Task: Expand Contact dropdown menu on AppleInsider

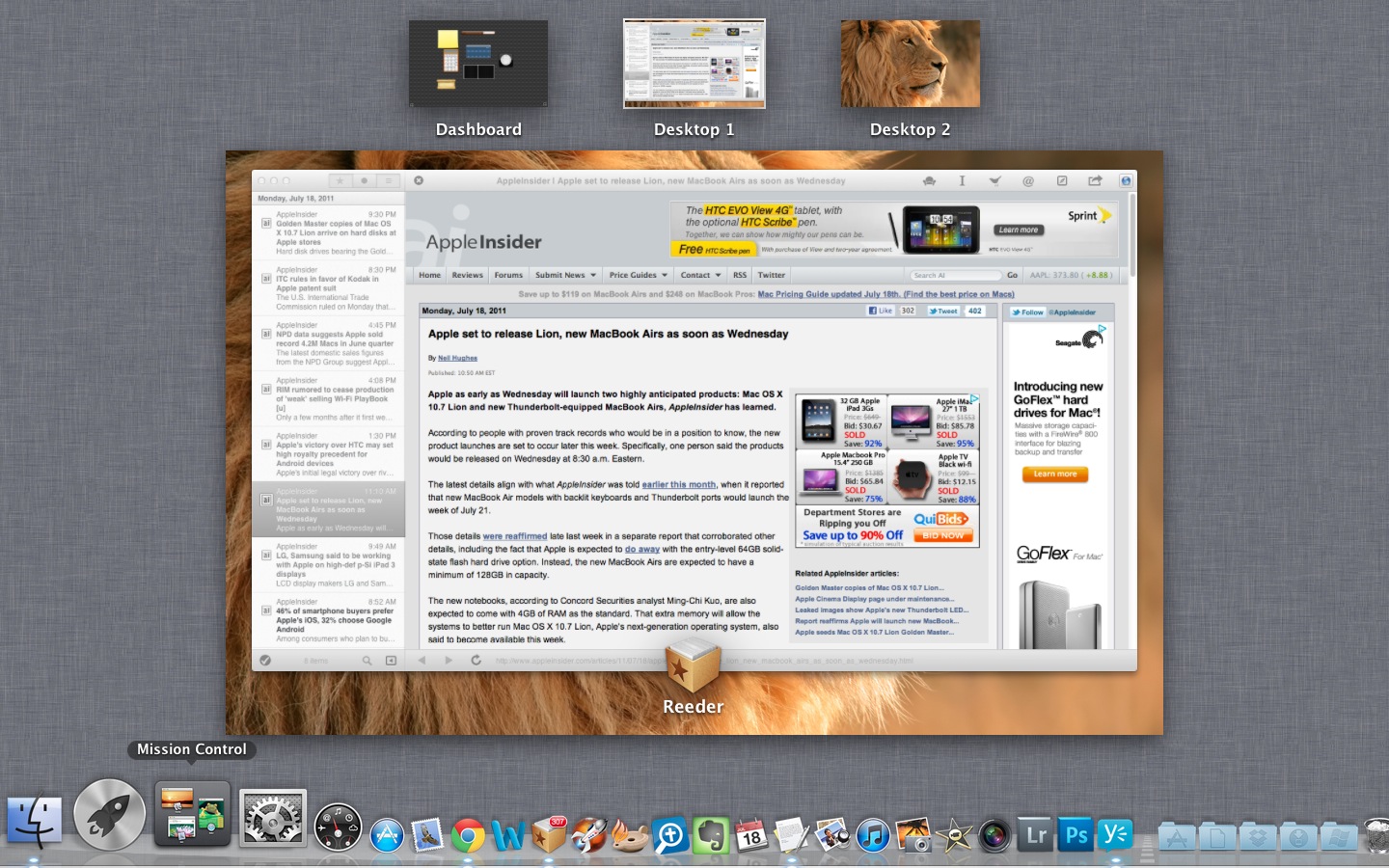Action: coord(700,275)
